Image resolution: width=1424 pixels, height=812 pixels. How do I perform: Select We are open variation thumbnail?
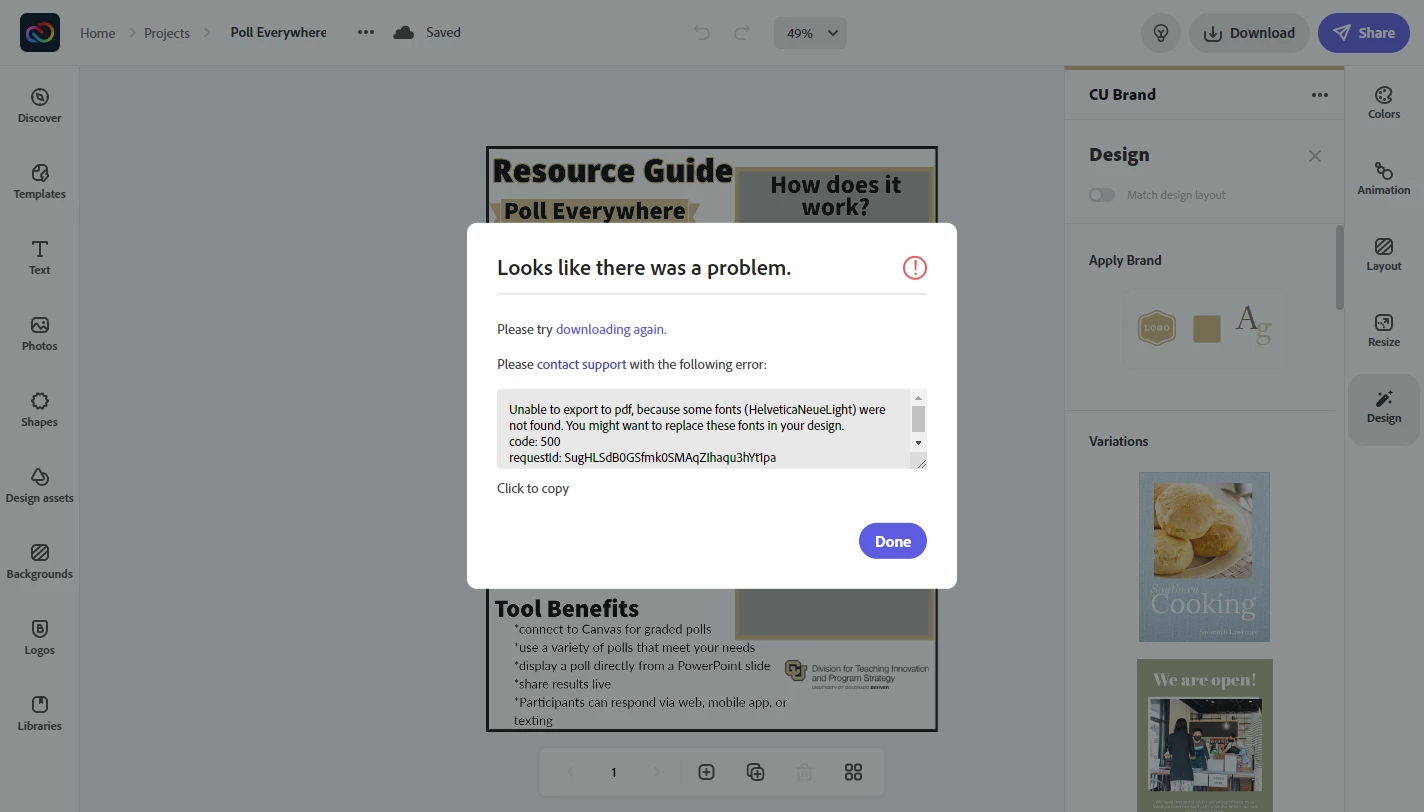[1204, 735]
